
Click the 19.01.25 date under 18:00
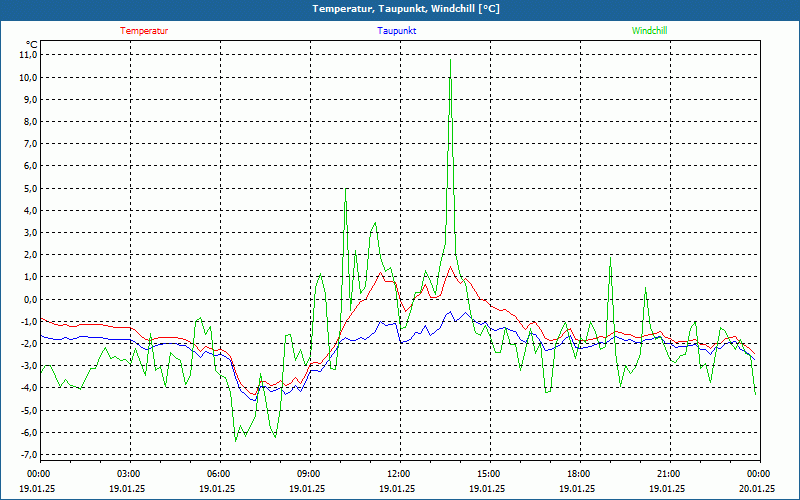(577, 488)
